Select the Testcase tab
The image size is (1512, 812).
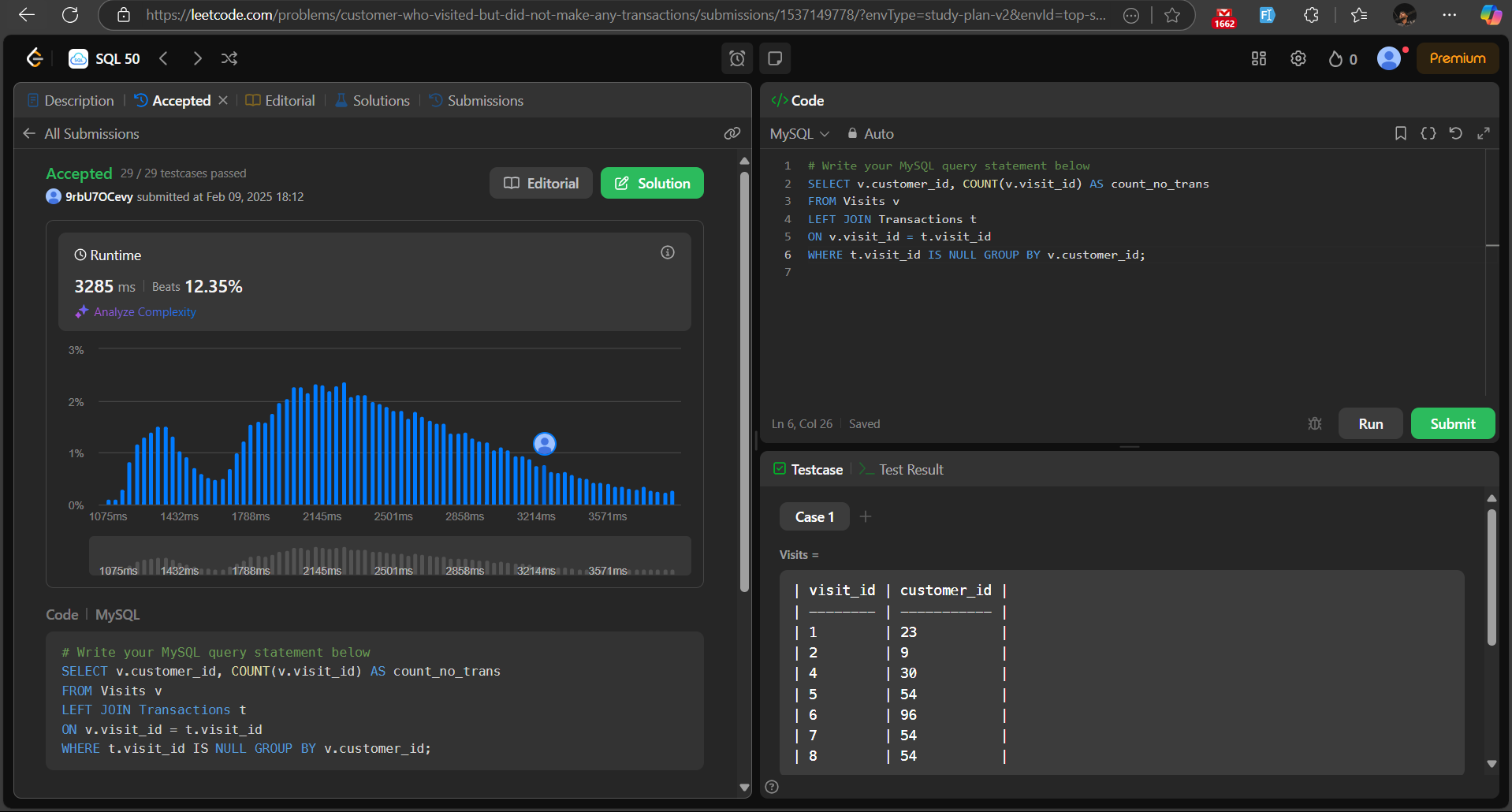pos(808,469)
